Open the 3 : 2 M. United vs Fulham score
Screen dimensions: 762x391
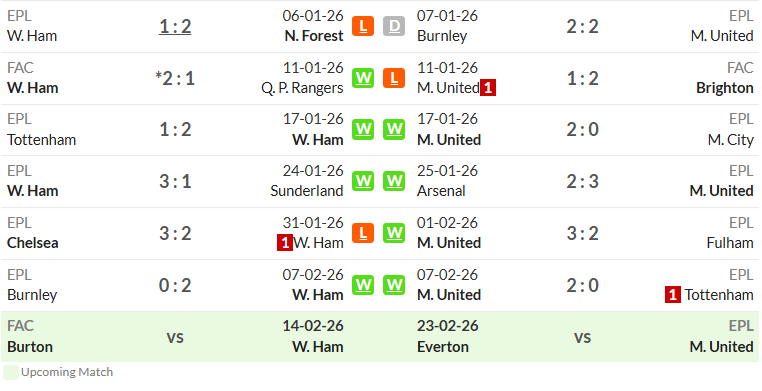[582, 234]
